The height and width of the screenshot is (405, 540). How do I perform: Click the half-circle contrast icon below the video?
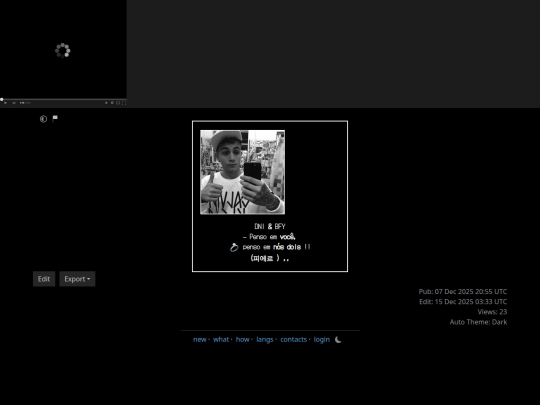[x=43, y=119]
